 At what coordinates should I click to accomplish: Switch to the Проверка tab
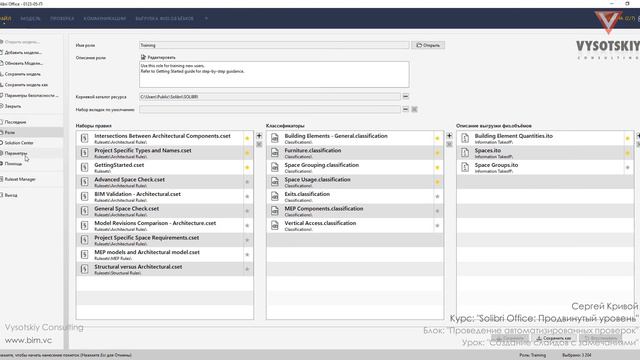coord(62,18)
